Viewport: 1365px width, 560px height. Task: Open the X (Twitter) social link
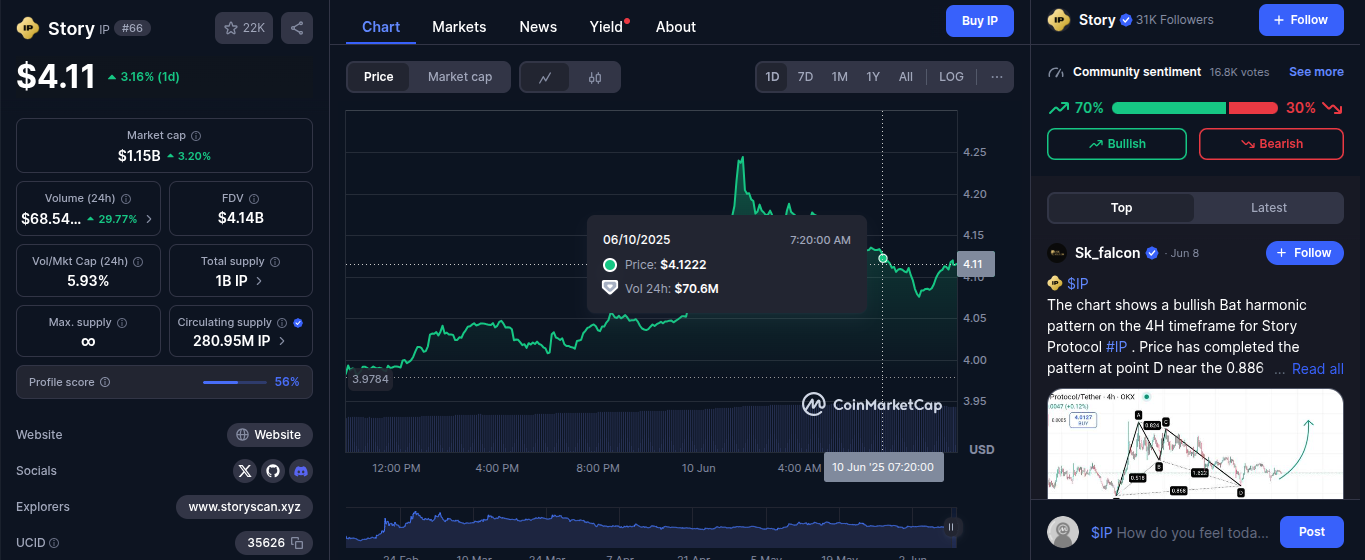click(x=245, y=470)
